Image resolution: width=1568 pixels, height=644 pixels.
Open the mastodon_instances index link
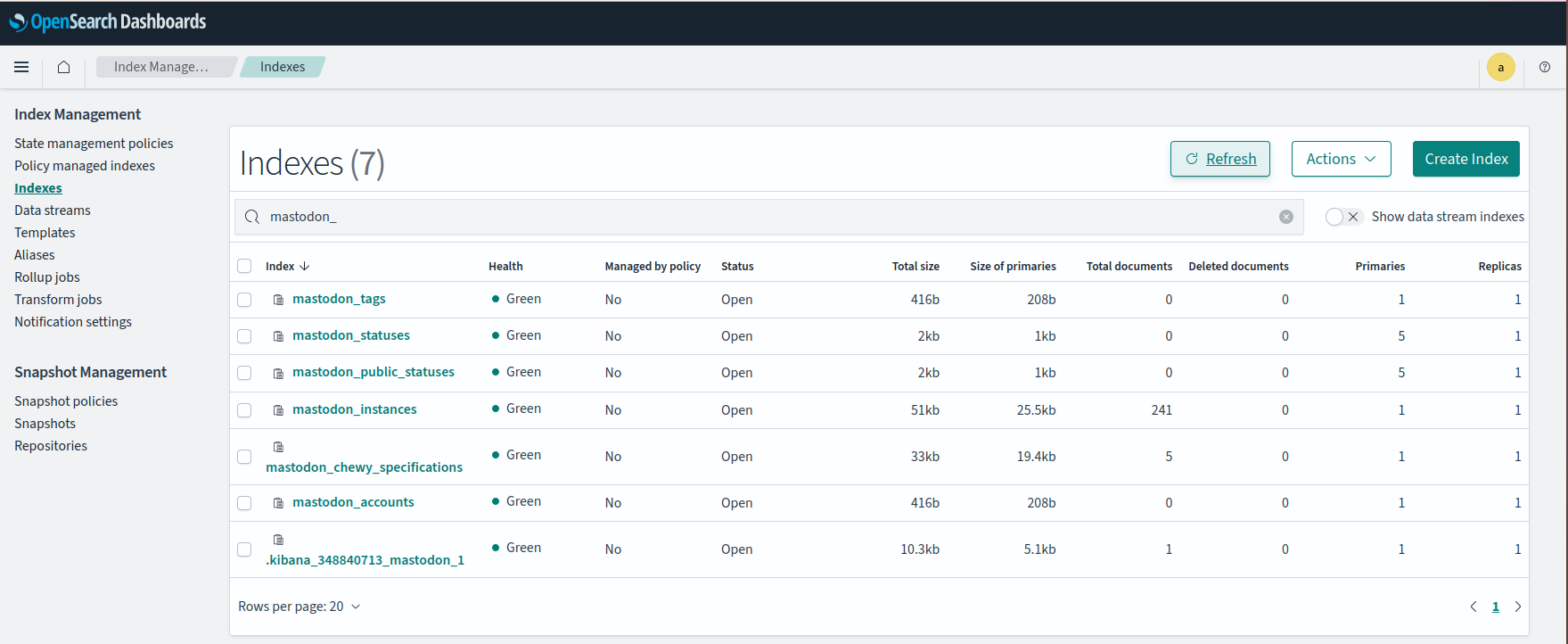pyautogui.click(x=355, y=409)
